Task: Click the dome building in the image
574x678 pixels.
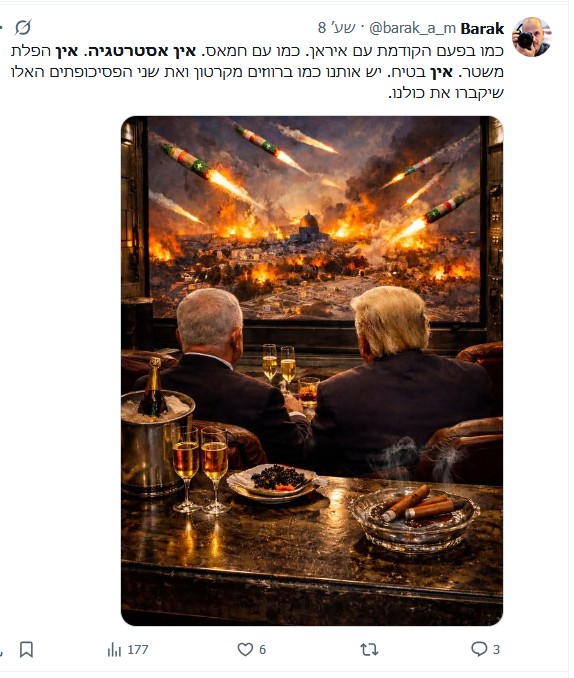Action: click(x=309, y=227)
